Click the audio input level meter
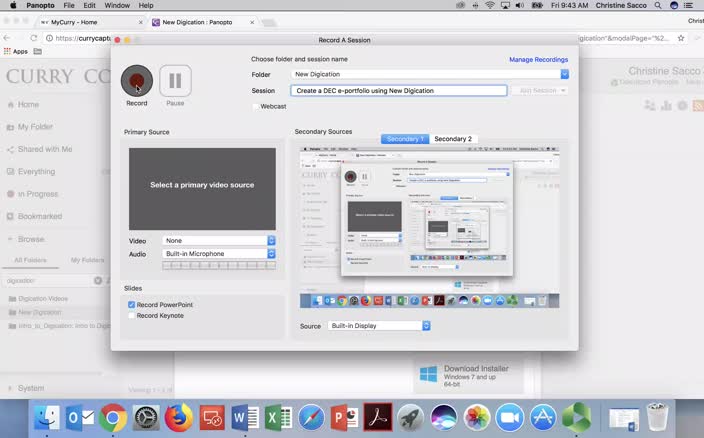 tap(219, 266)
